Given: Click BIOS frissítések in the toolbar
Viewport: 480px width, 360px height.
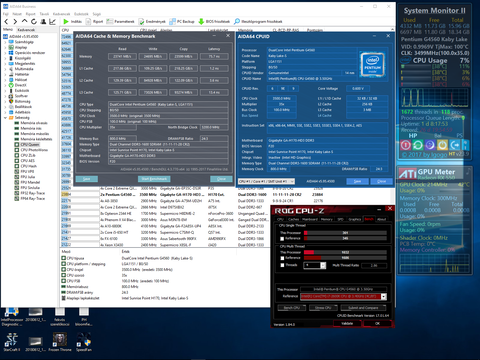Looking at the screenshot, I should click(214, 22).
